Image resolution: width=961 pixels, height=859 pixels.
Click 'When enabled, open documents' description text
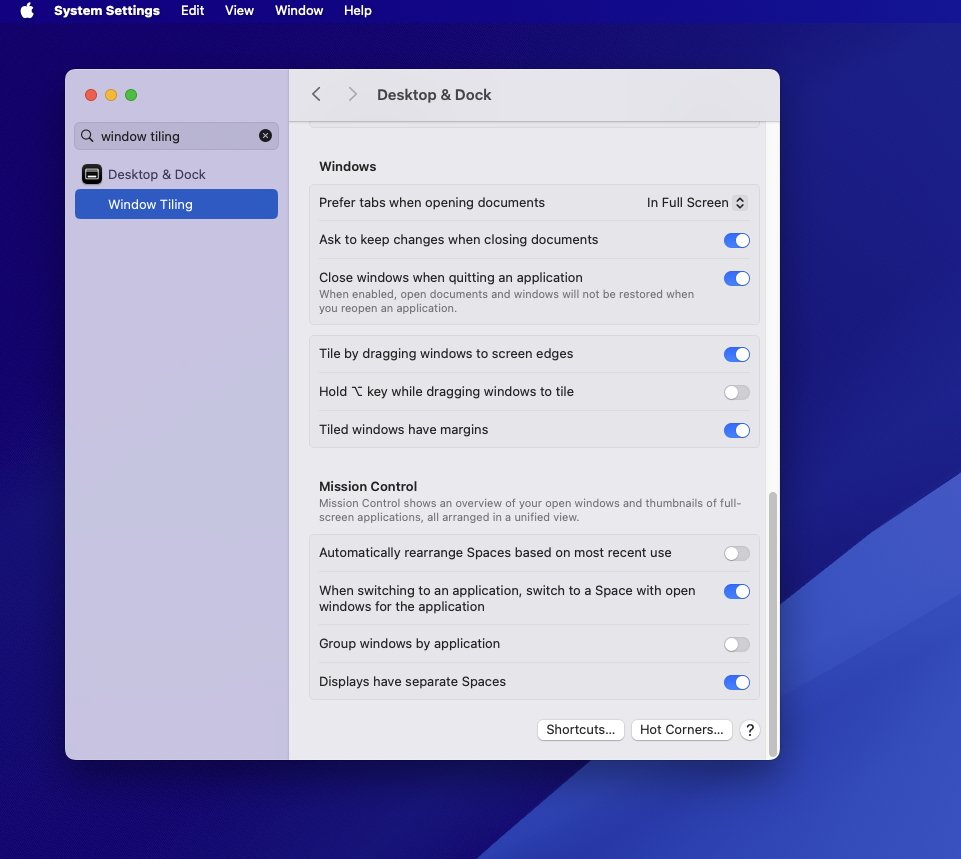pyautogui.click(x=506, y=301)
